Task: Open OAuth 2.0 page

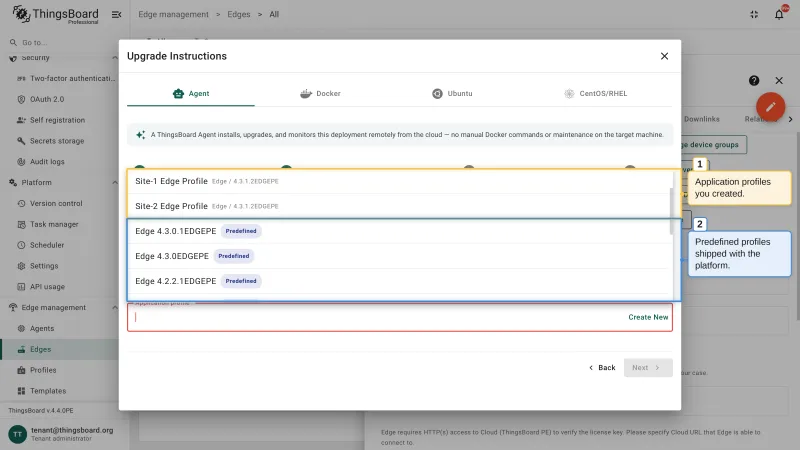Action: tap(47, 99)
